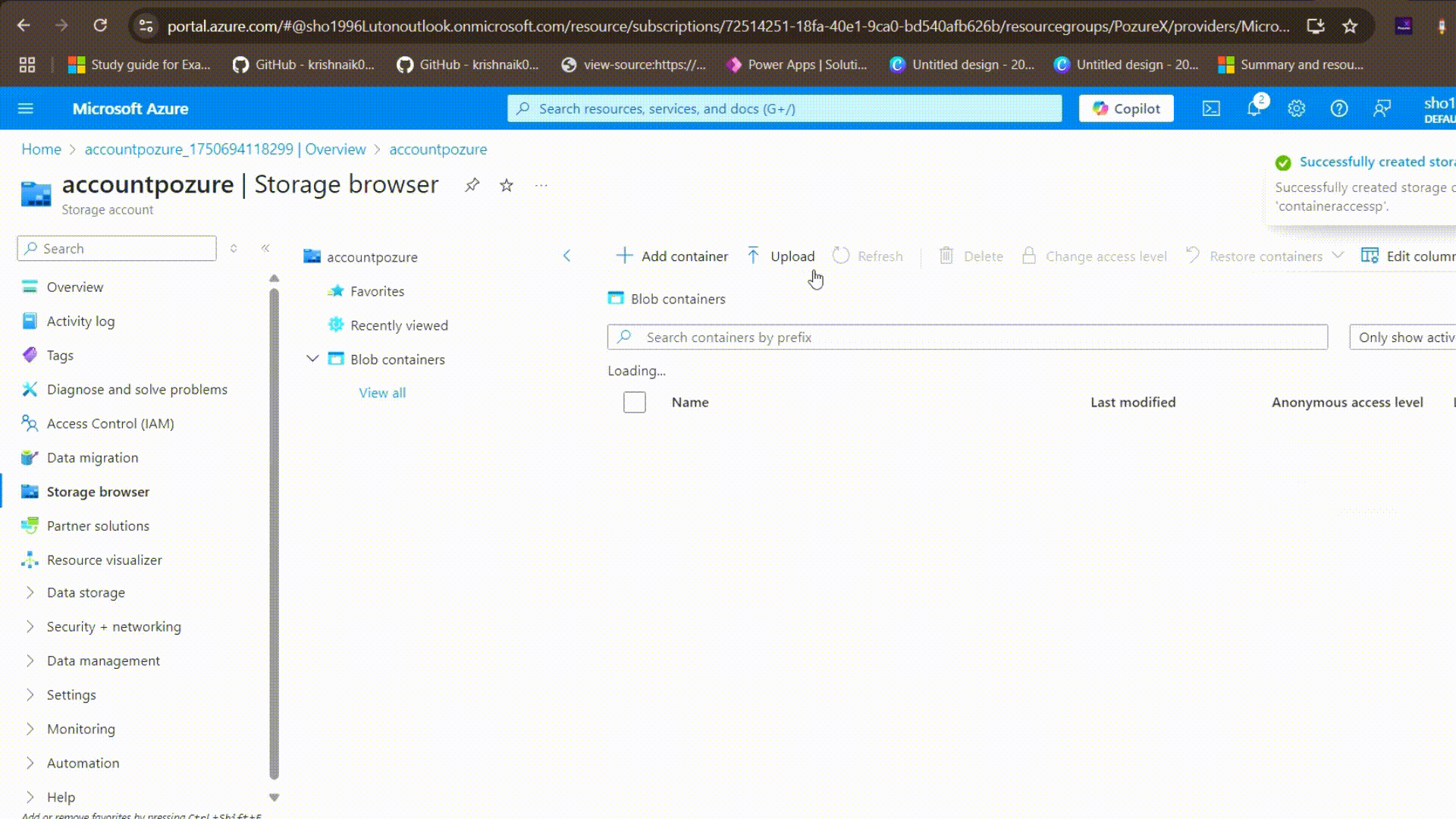Screen dimensions: 1456x819
Task: Select Recently viewed in storage tree
Action: (399, 325)
